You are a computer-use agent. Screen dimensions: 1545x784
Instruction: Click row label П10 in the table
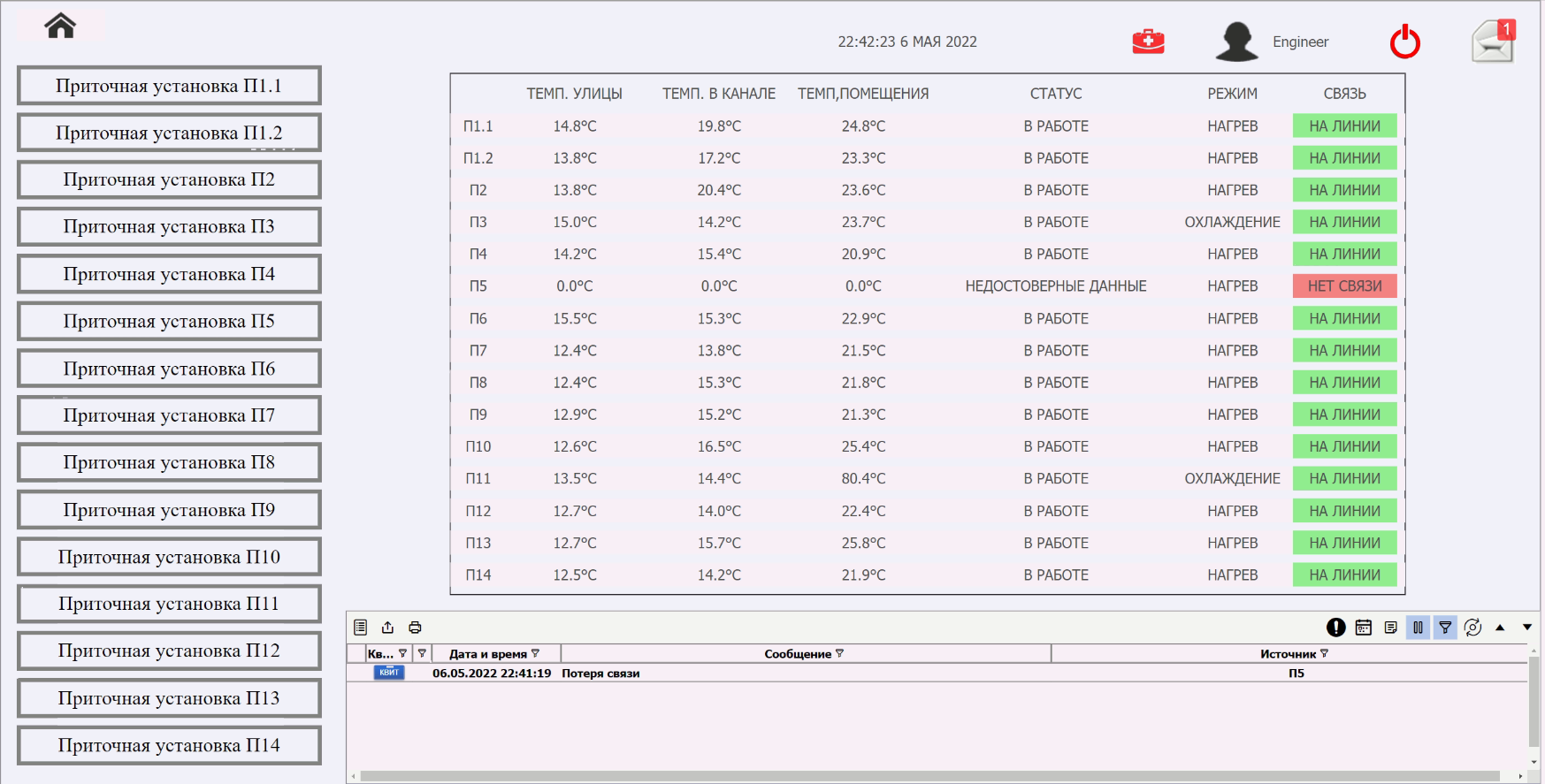coord(478,446)
